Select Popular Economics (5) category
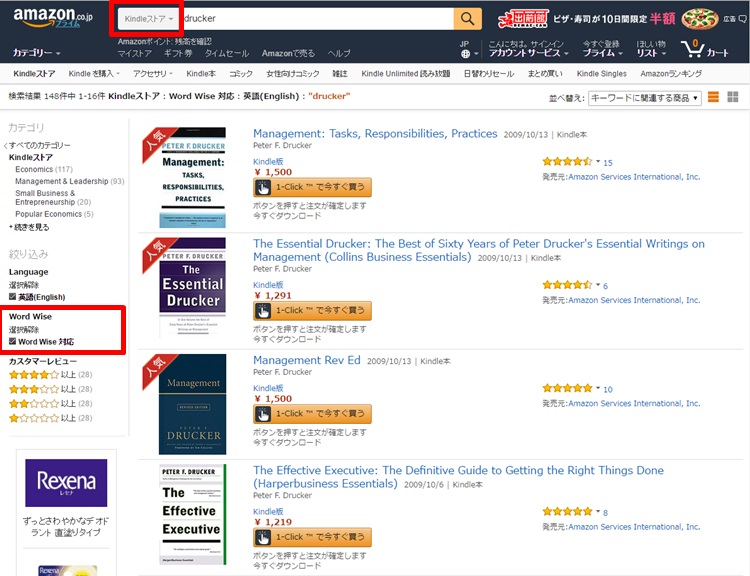The height and width of the screenshot is (576, 750). click(x=55, y=214)
